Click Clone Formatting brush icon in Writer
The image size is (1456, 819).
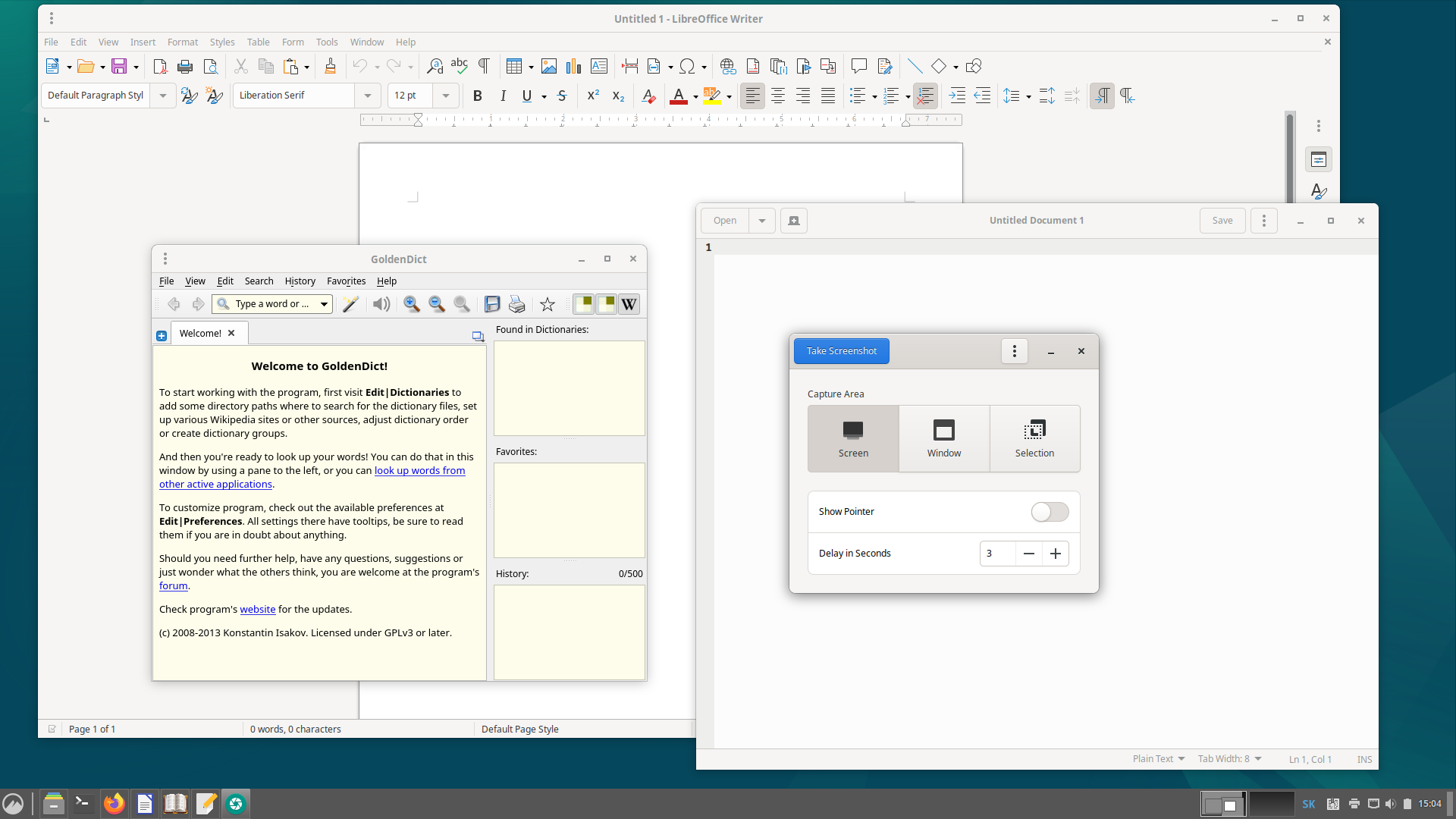pos(330,67)
